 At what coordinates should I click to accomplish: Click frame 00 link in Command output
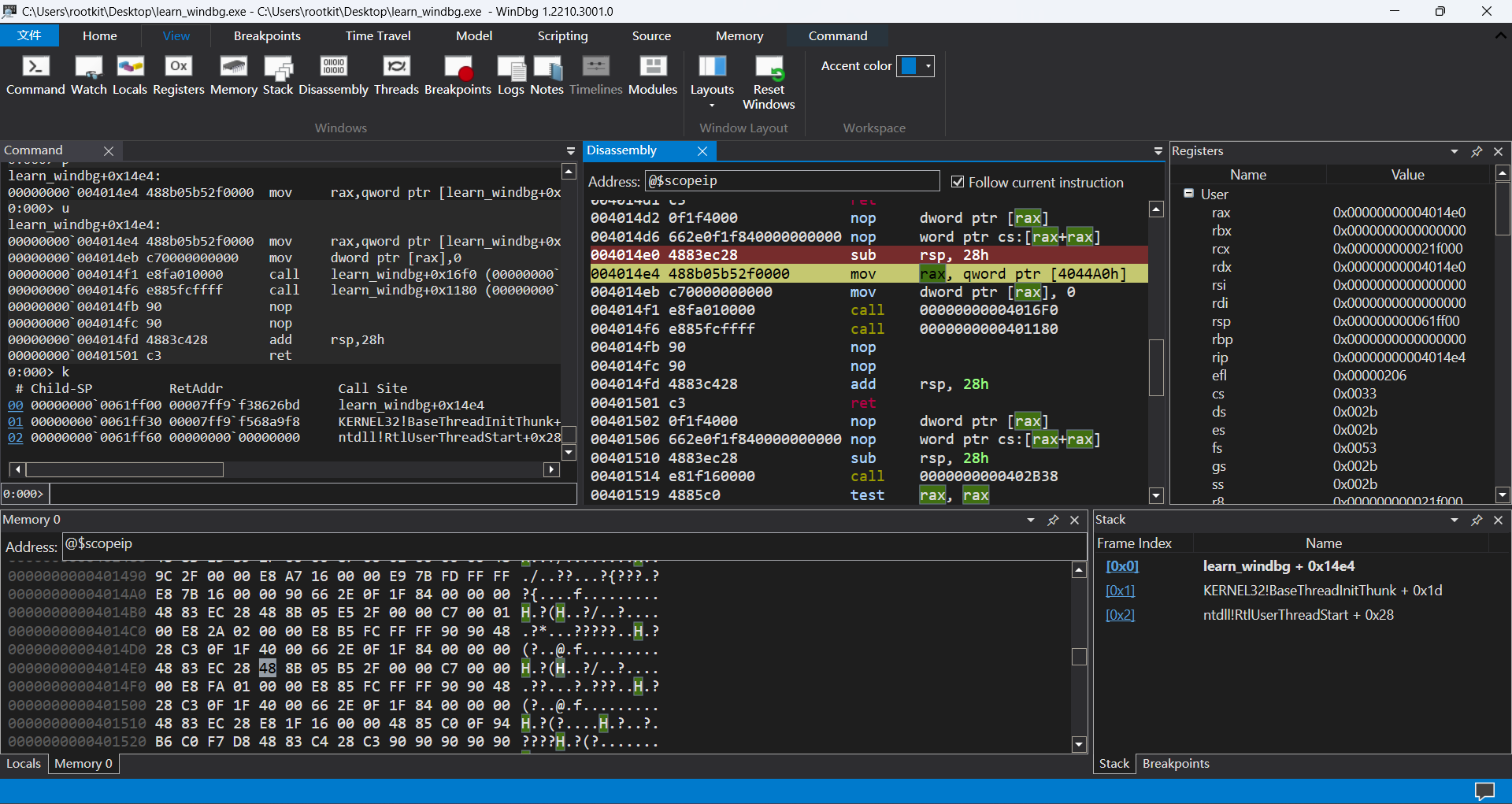16,405
